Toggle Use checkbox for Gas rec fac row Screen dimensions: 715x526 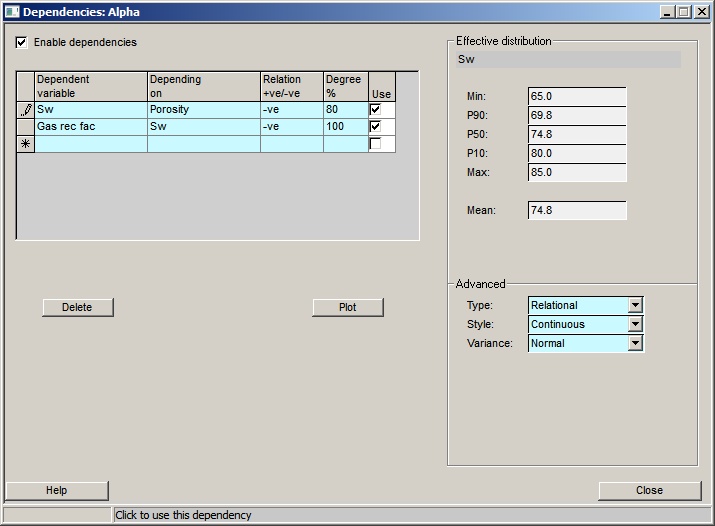(x=375, y=127)
